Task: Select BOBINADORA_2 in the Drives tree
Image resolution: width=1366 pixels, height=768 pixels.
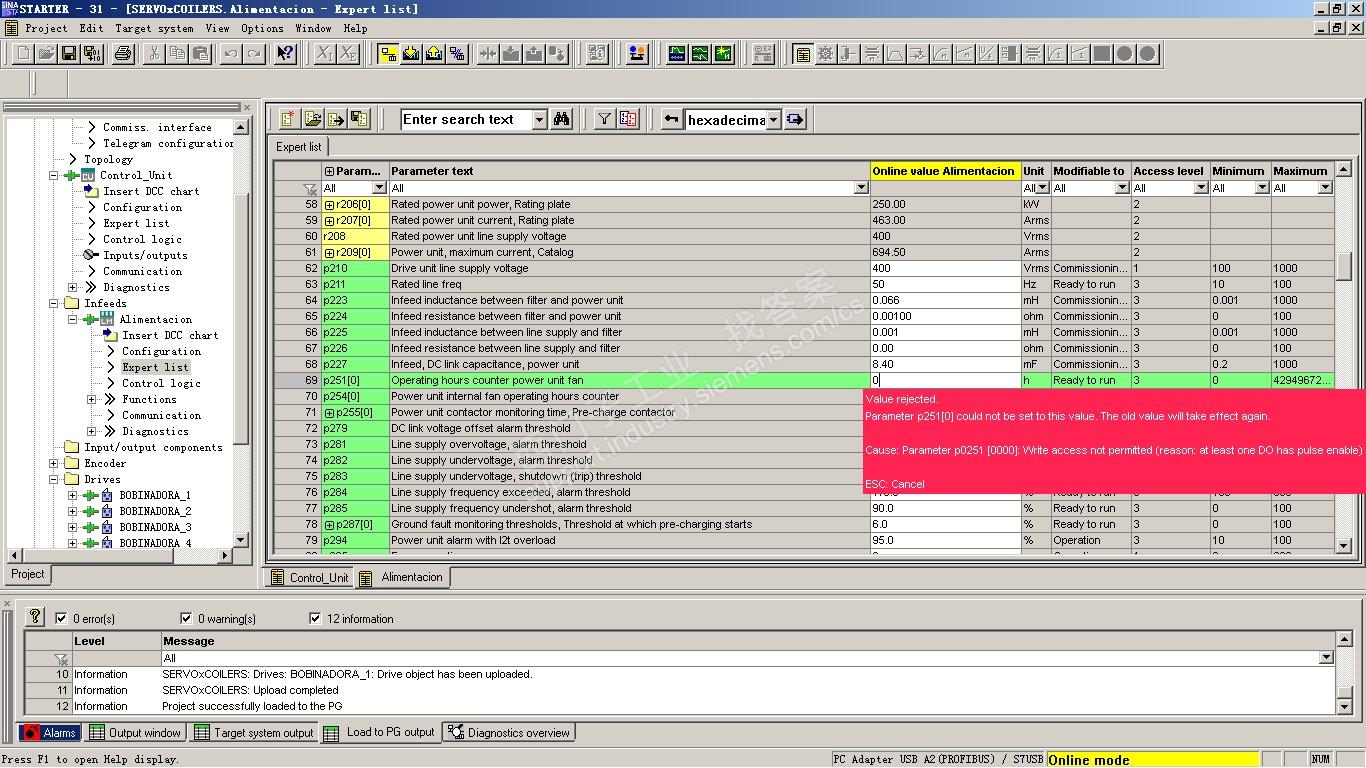Action: (155, 512)
